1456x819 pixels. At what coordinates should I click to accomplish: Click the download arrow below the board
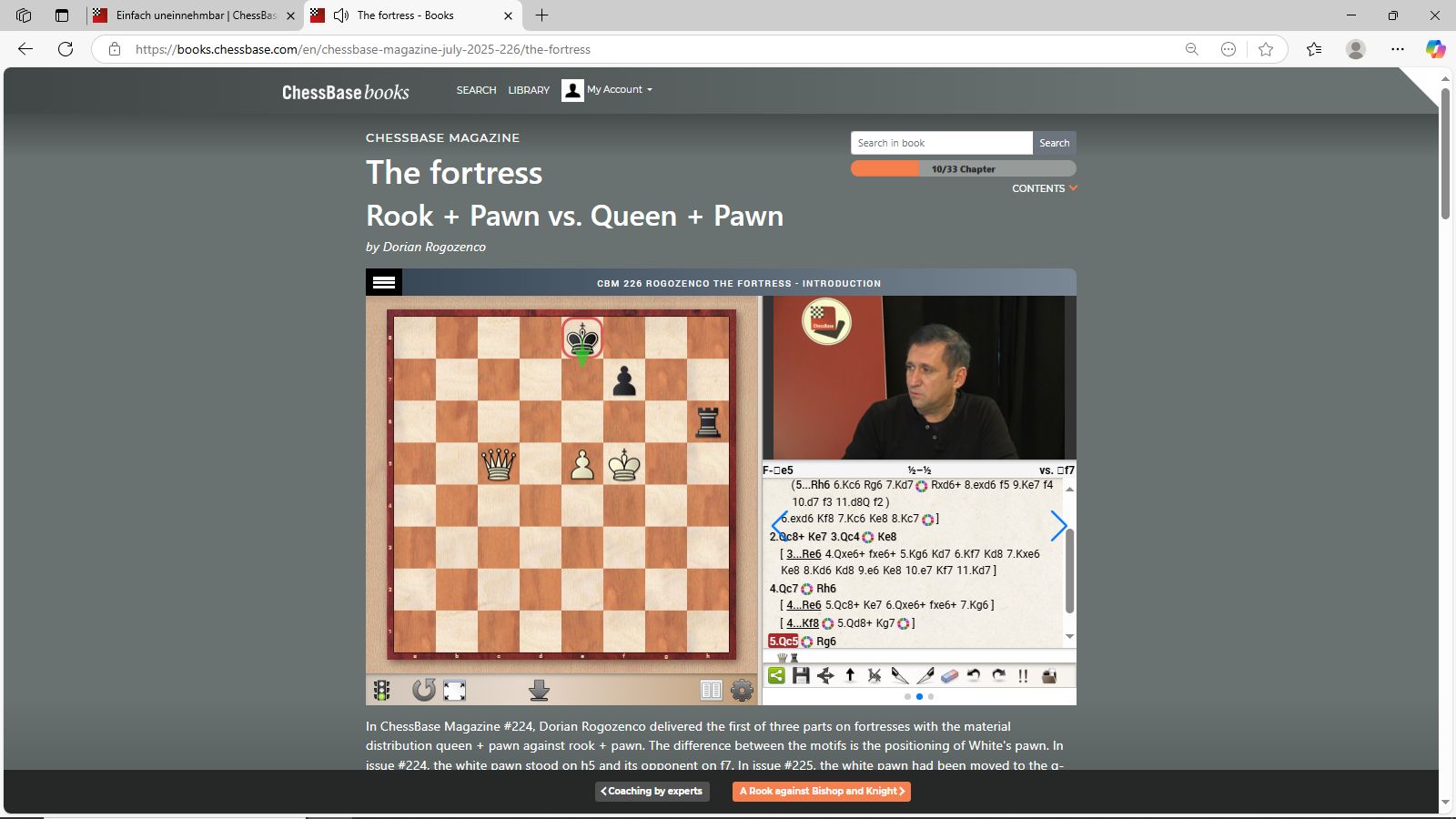click(539, 691)
